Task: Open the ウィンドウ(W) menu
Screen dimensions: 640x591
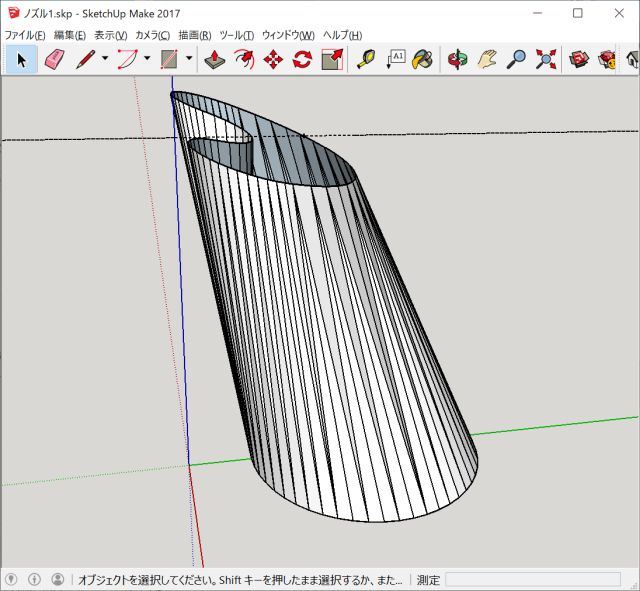Action: [288, 35]
